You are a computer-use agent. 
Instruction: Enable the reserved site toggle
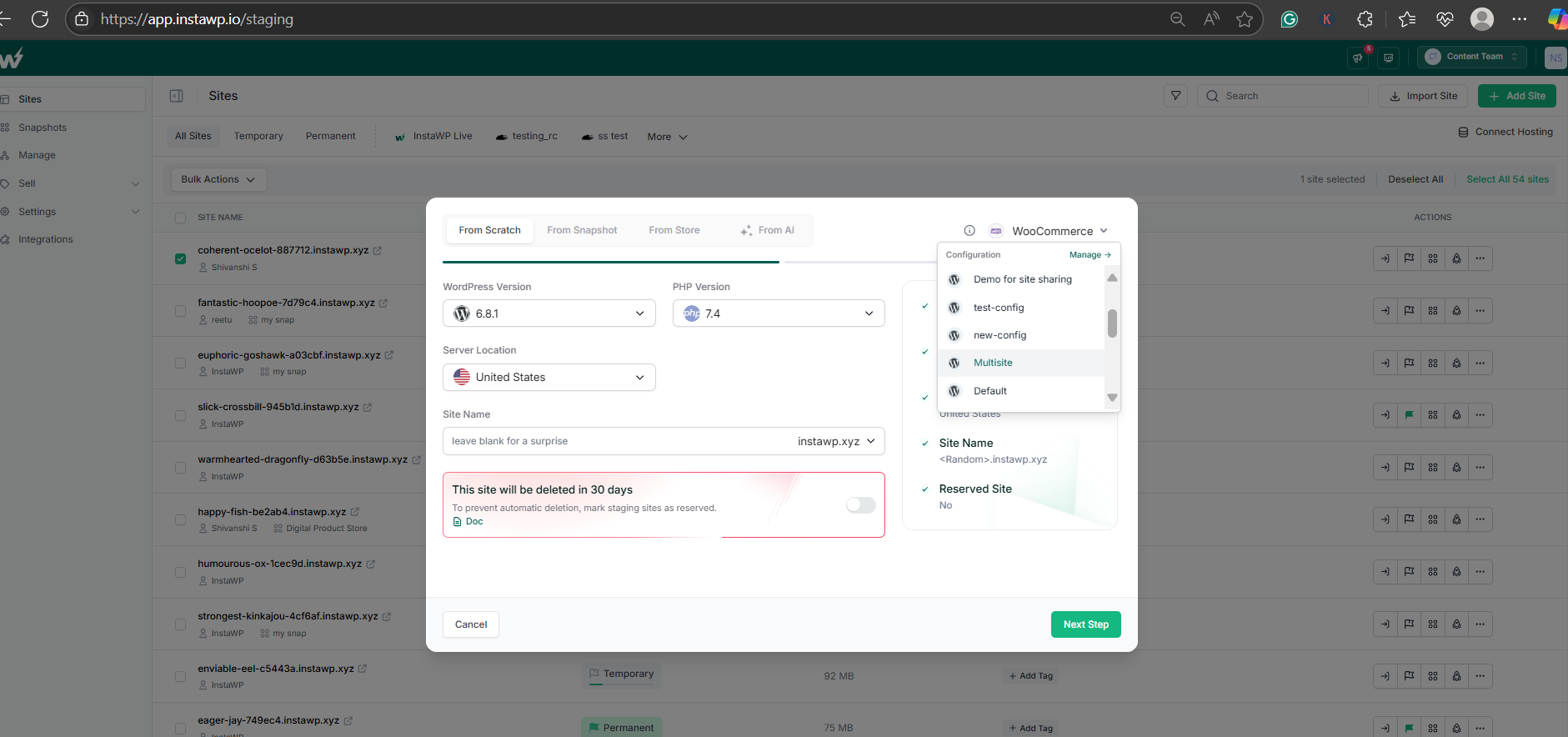pyautogui.click(x=861, y=505)
